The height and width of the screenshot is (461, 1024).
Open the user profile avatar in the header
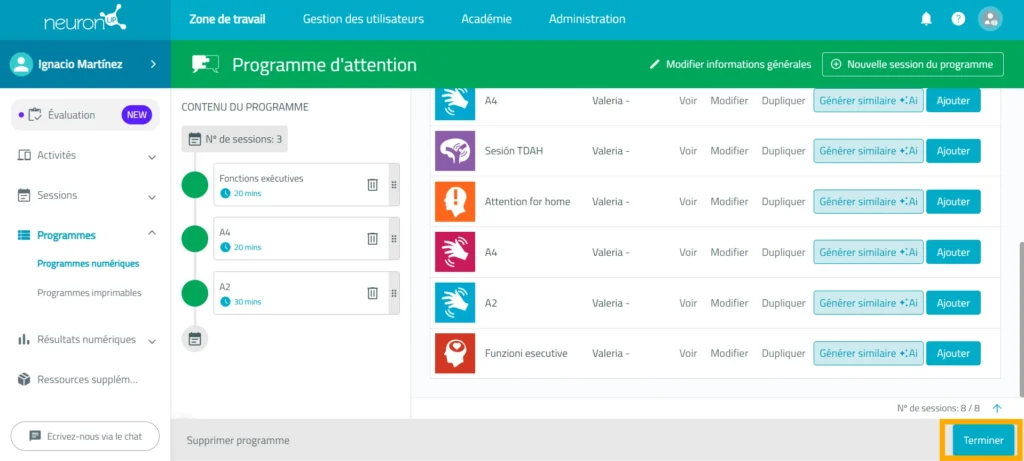(990, 19)
